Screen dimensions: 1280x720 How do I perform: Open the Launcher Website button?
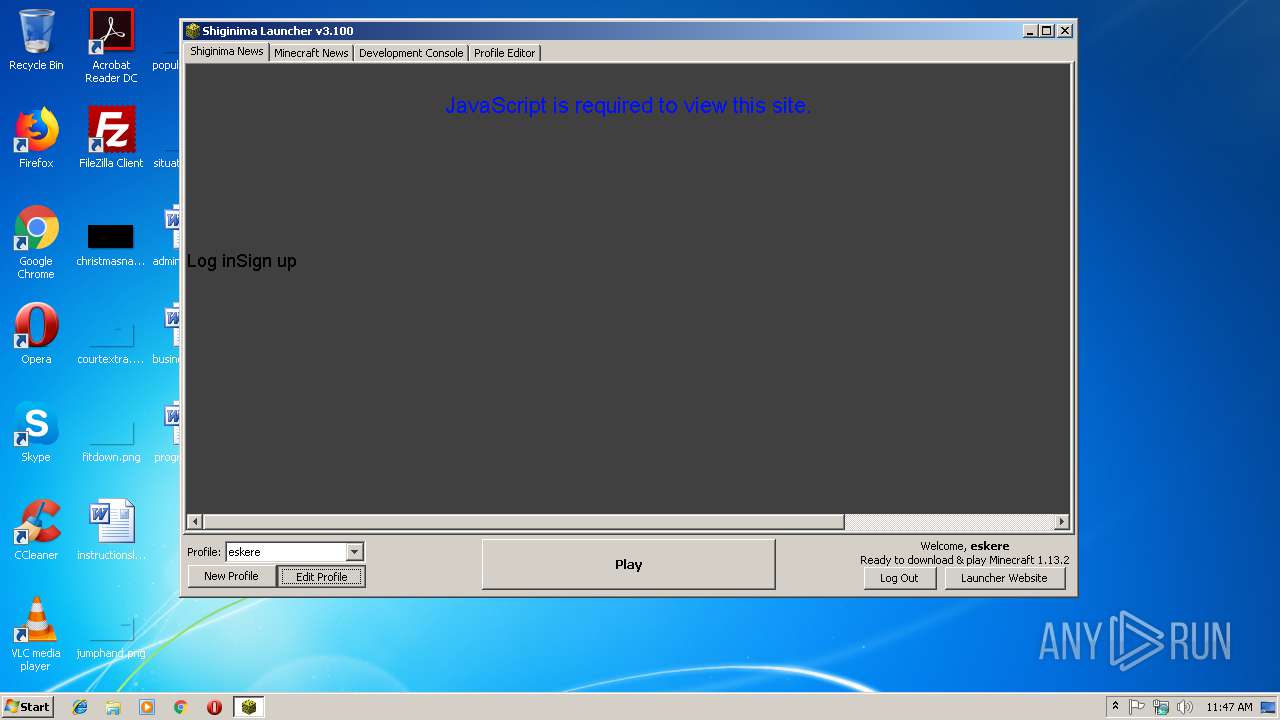click(x=1004, y=578)
